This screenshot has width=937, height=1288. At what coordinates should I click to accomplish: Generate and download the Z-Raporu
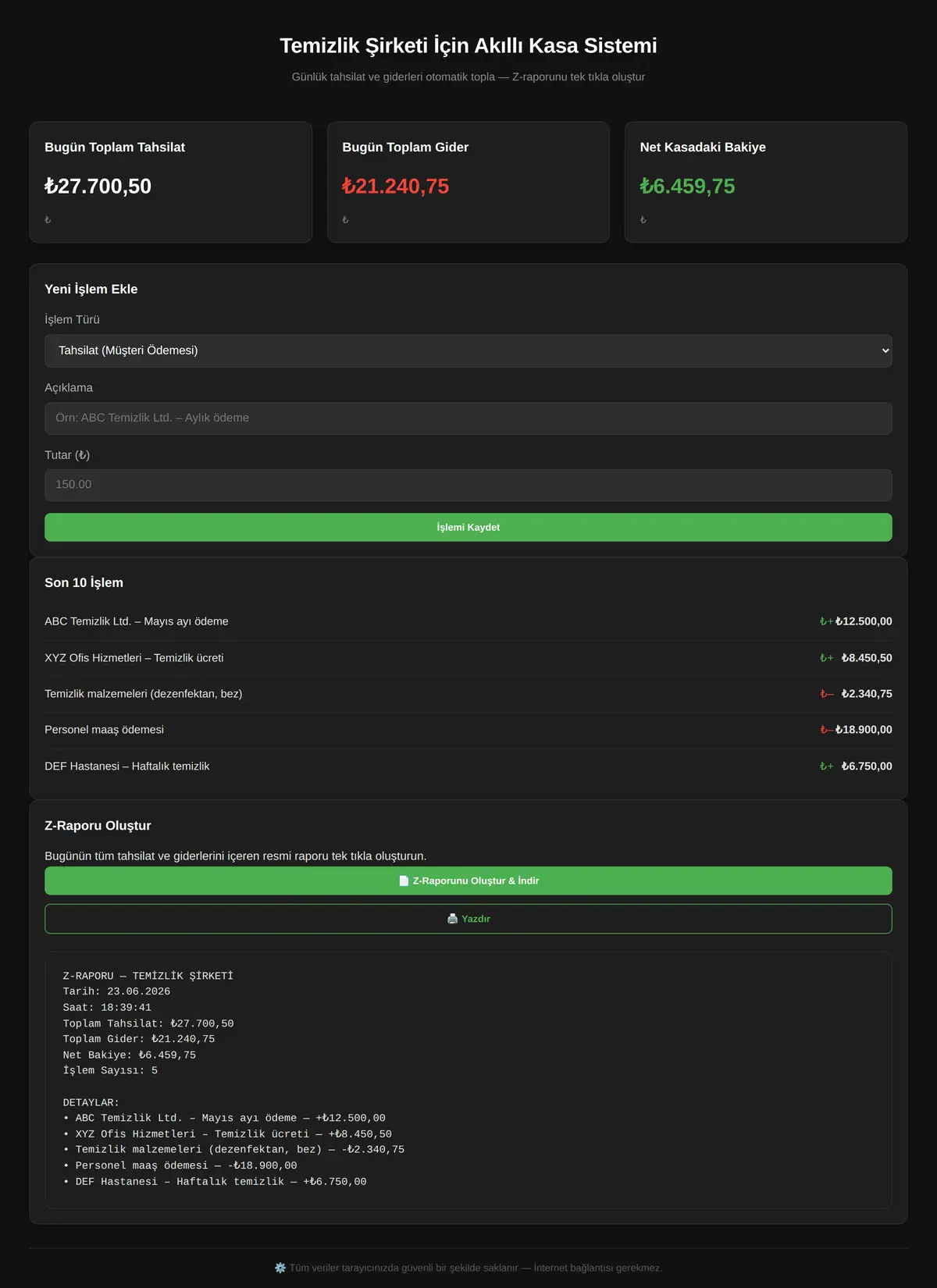468,881
